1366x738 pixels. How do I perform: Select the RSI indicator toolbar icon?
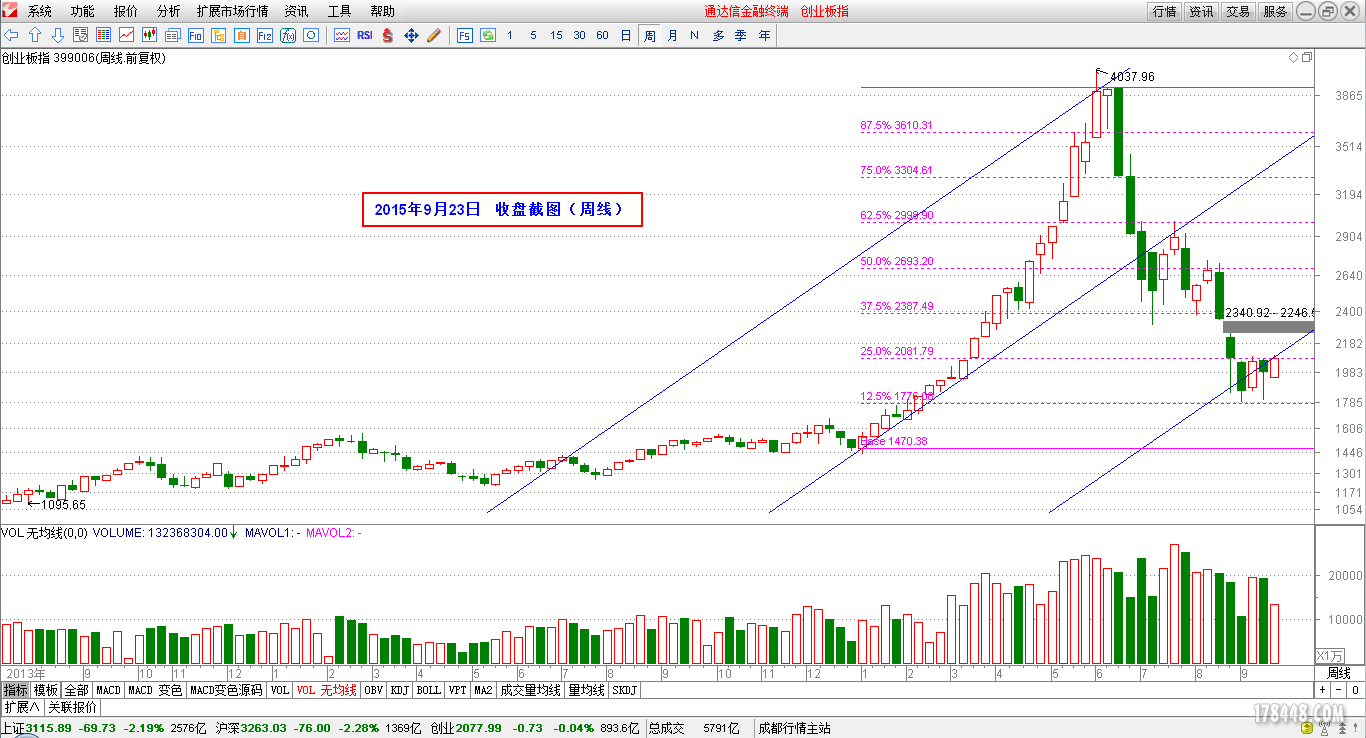365,35
